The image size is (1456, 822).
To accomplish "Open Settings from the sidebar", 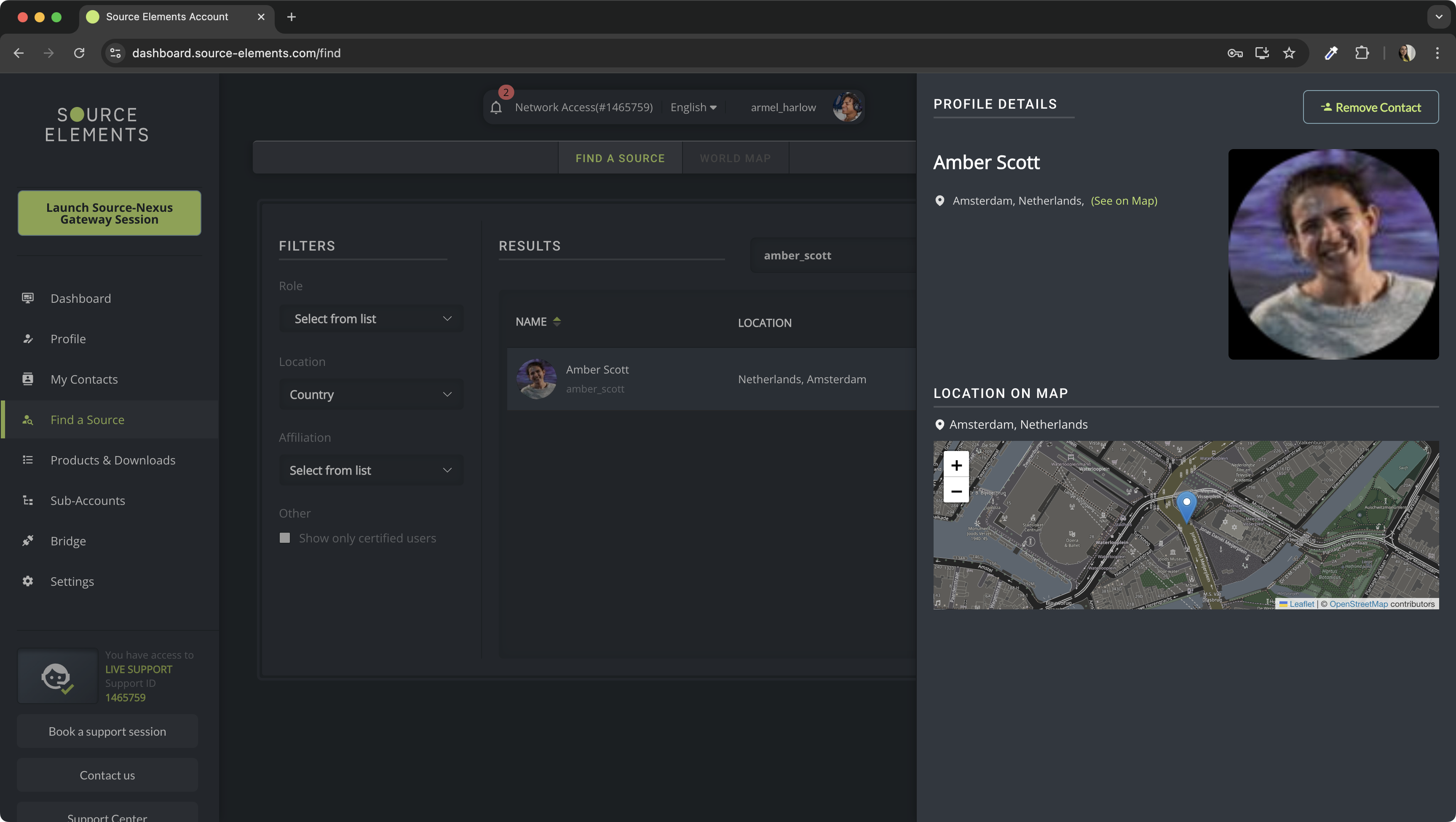I will (x=72, y=581).
